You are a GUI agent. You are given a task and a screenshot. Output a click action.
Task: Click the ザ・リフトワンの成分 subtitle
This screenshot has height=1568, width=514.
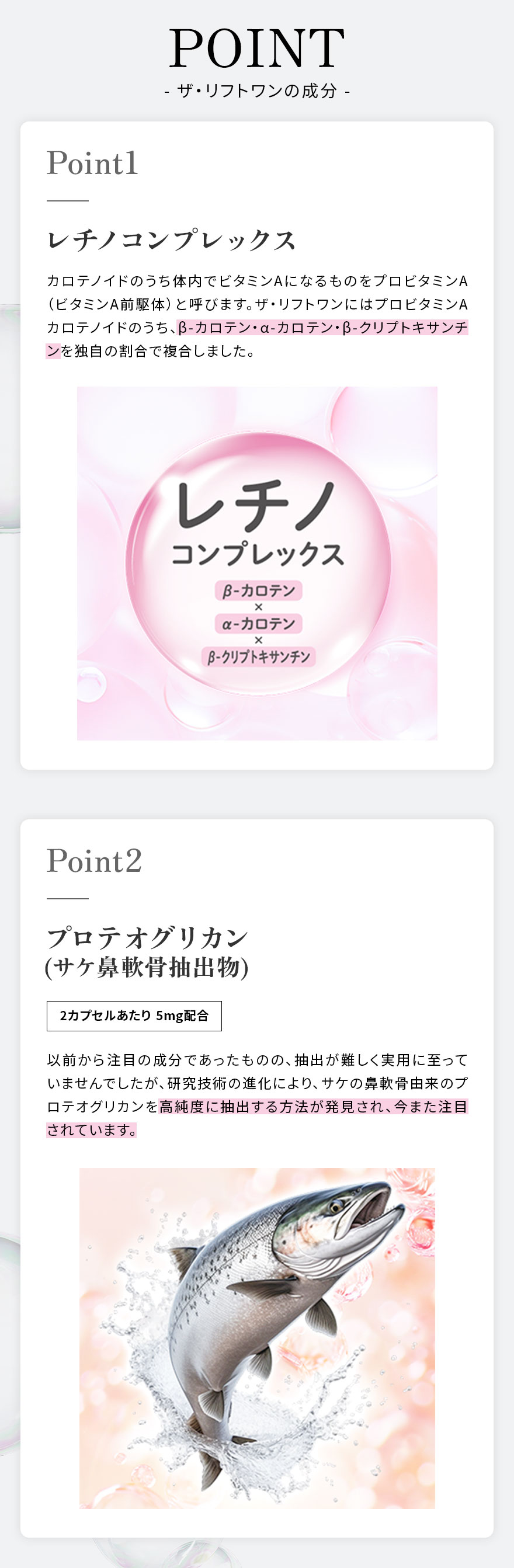tap(256, 91)
